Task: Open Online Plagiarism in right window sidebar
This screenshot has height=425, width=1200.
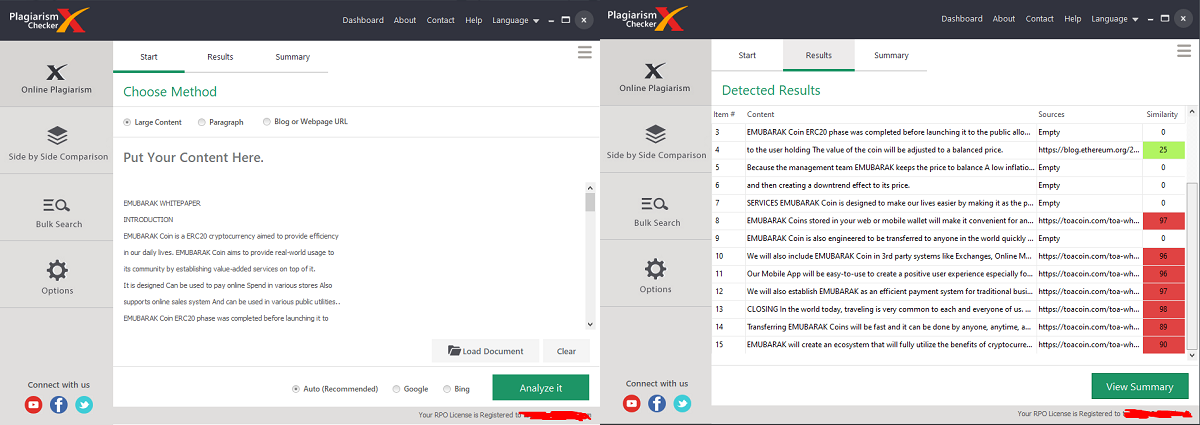Action: pyautogui.click(x=655, y=77)
